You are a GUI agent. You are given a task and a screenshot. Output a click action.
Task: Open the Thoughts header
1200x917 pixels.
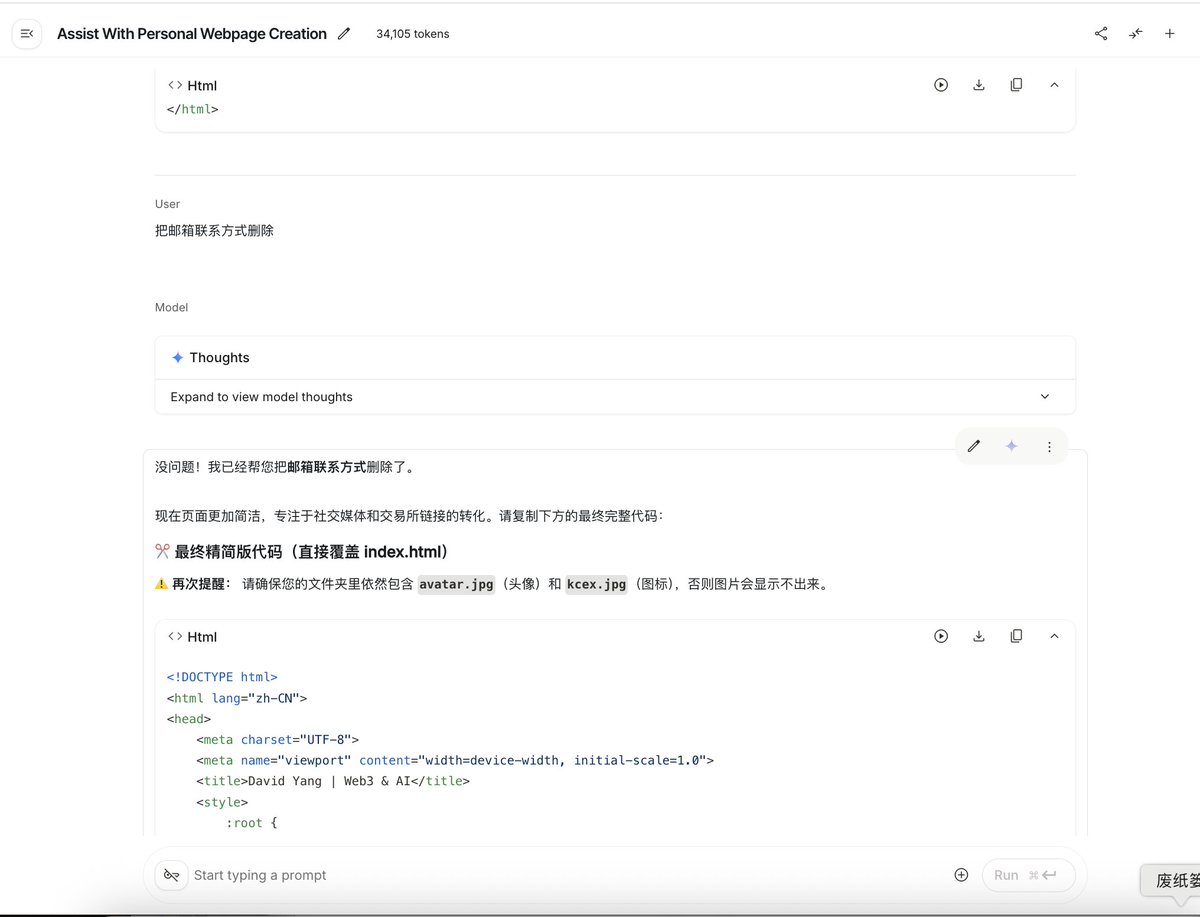[x=615, y=358]
